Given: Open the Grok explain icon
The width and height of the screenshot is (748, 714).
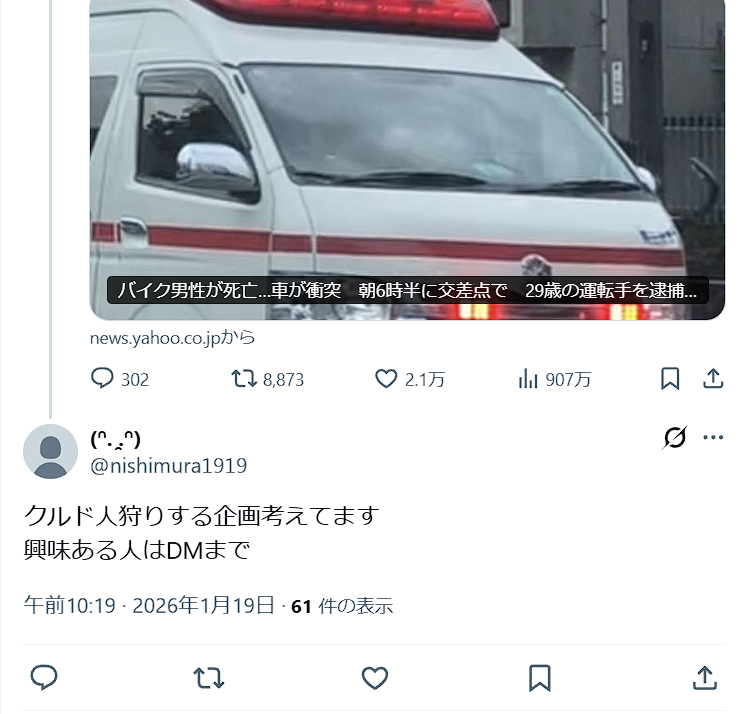Looking at the screenshot, I should pyautogui.click(x=675, y=437).
